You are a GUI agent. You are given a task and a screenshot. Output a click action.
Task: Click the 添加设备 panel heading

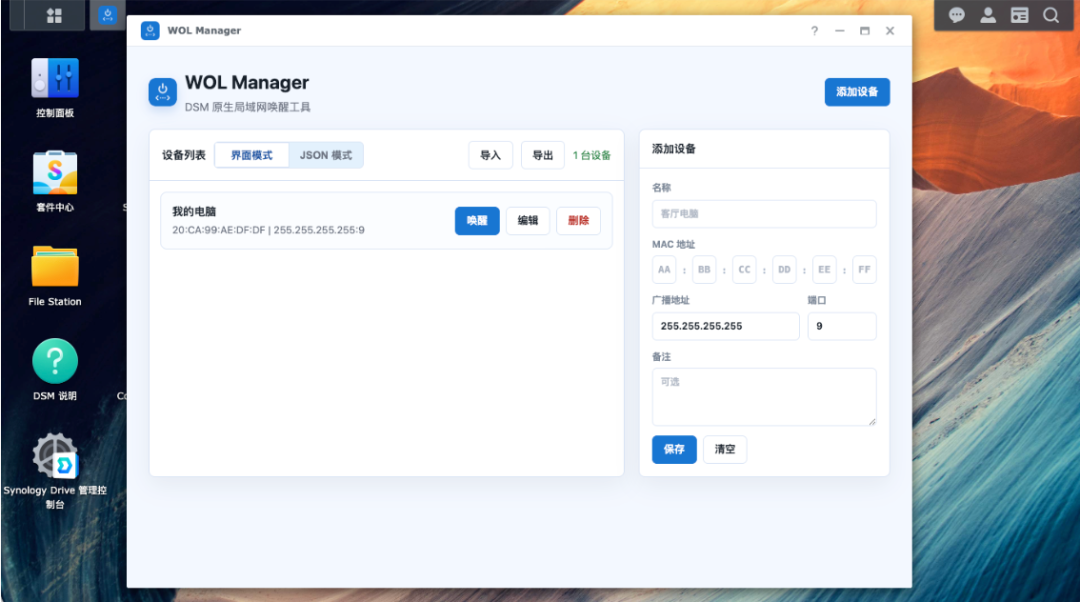pos(674,149)
